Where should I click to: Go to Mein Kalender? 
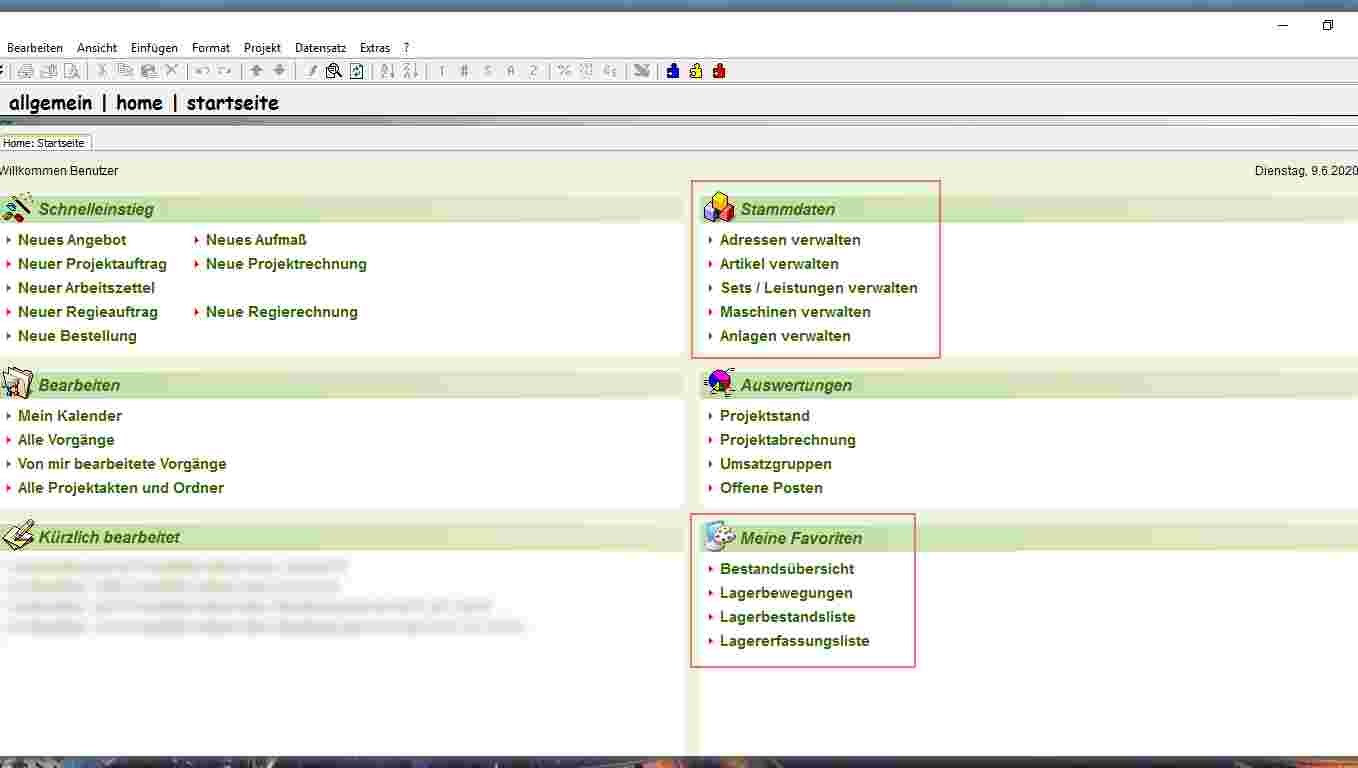[x=70, y=416]
